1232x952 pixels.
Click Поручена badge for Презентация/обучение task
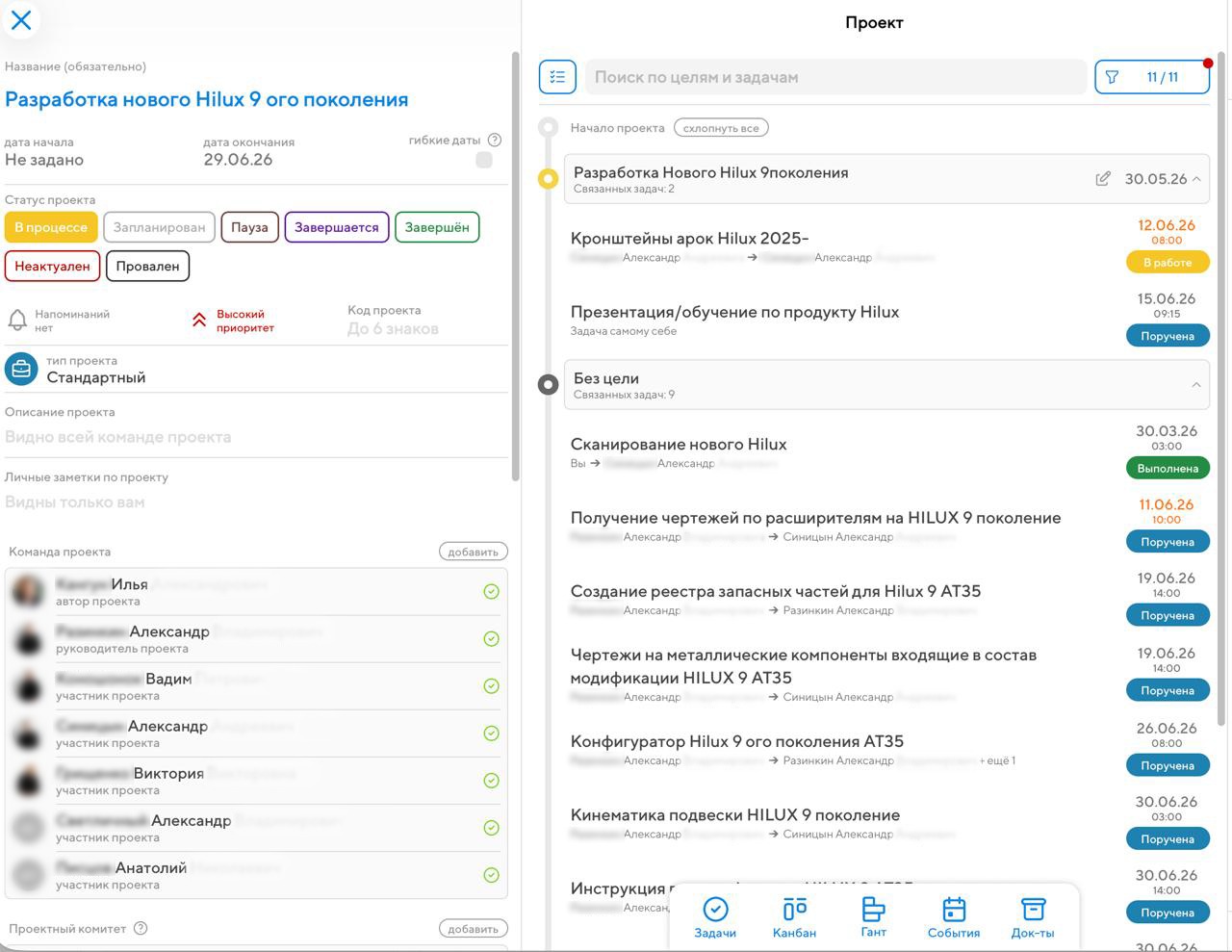[1168, 336]
